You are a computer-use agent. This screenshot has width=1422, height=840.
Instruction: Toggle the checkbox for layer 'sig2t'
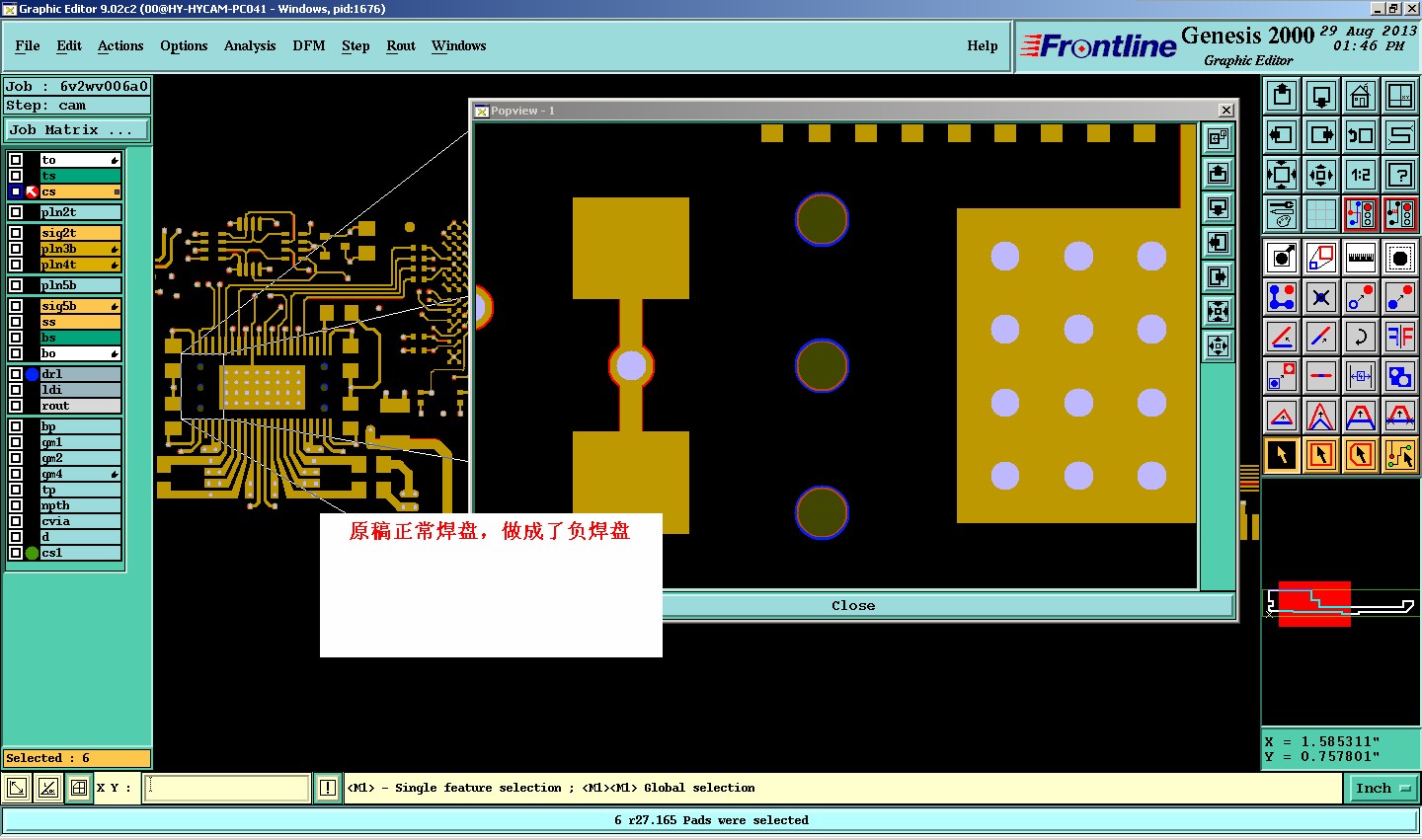coord(16,233)
